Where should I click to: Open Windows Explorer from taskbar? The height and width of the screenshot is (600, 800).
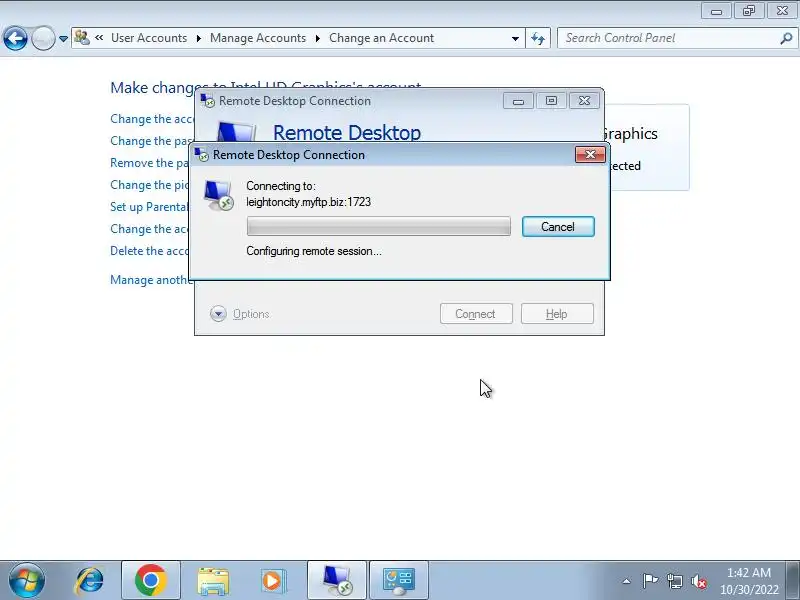pos(213,580)
